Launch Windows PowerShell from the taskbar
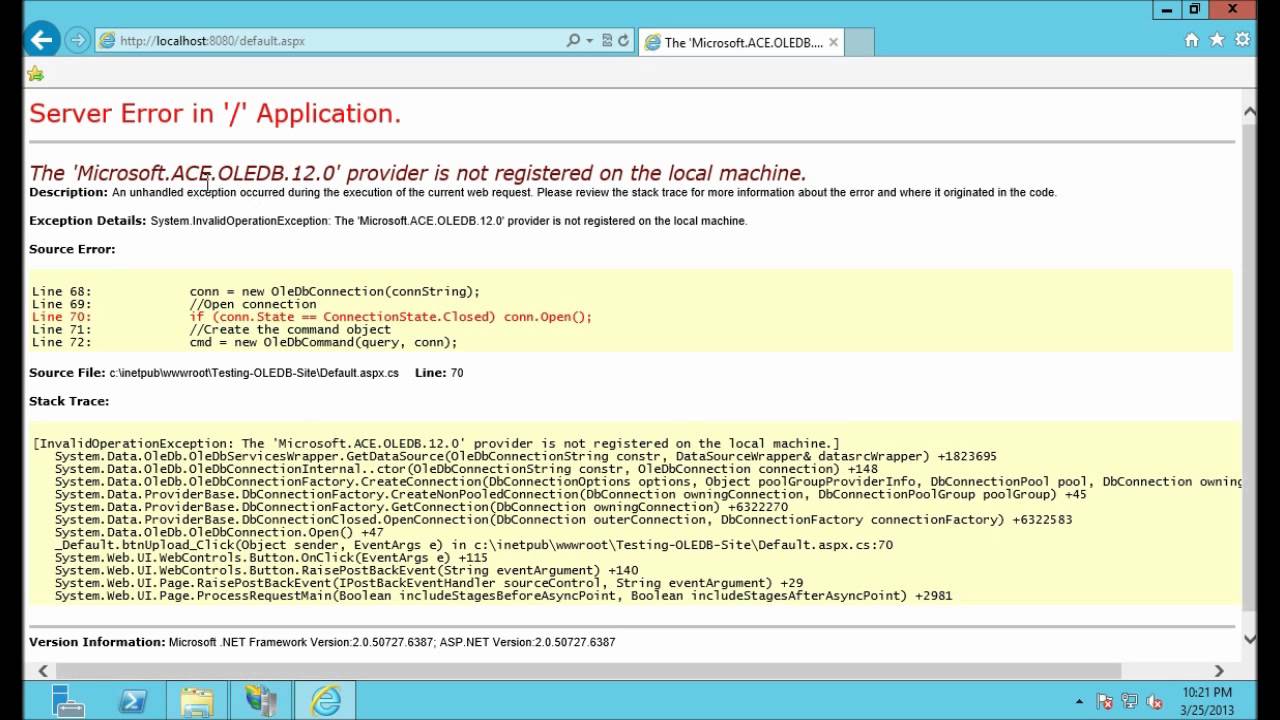Screen dimensions: 1280x720 pyautogui.click(x=133, y=701)
